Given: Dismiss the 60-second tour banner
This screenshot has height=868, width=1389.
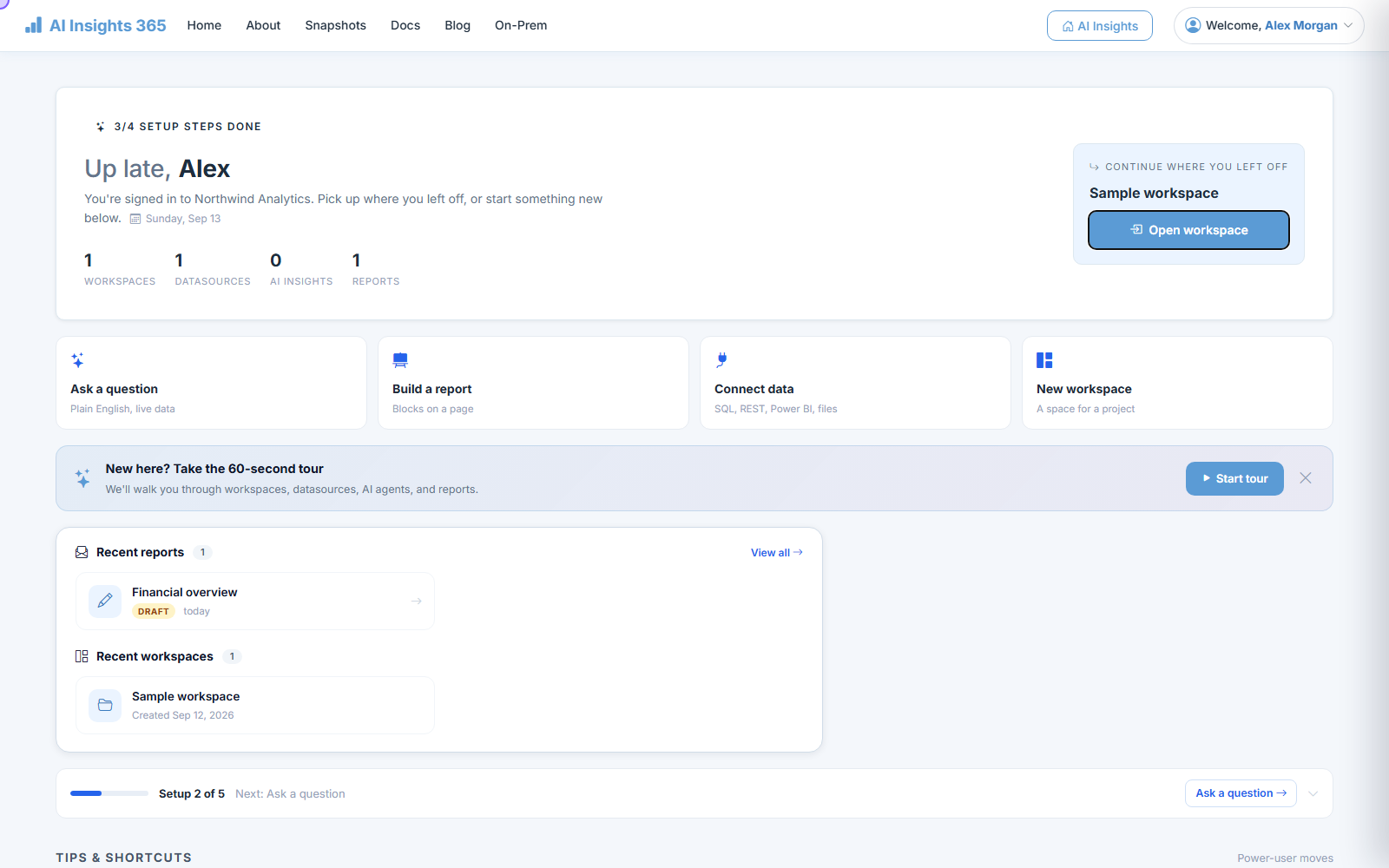Looking at the screenshot, I should pos(1306,478).
